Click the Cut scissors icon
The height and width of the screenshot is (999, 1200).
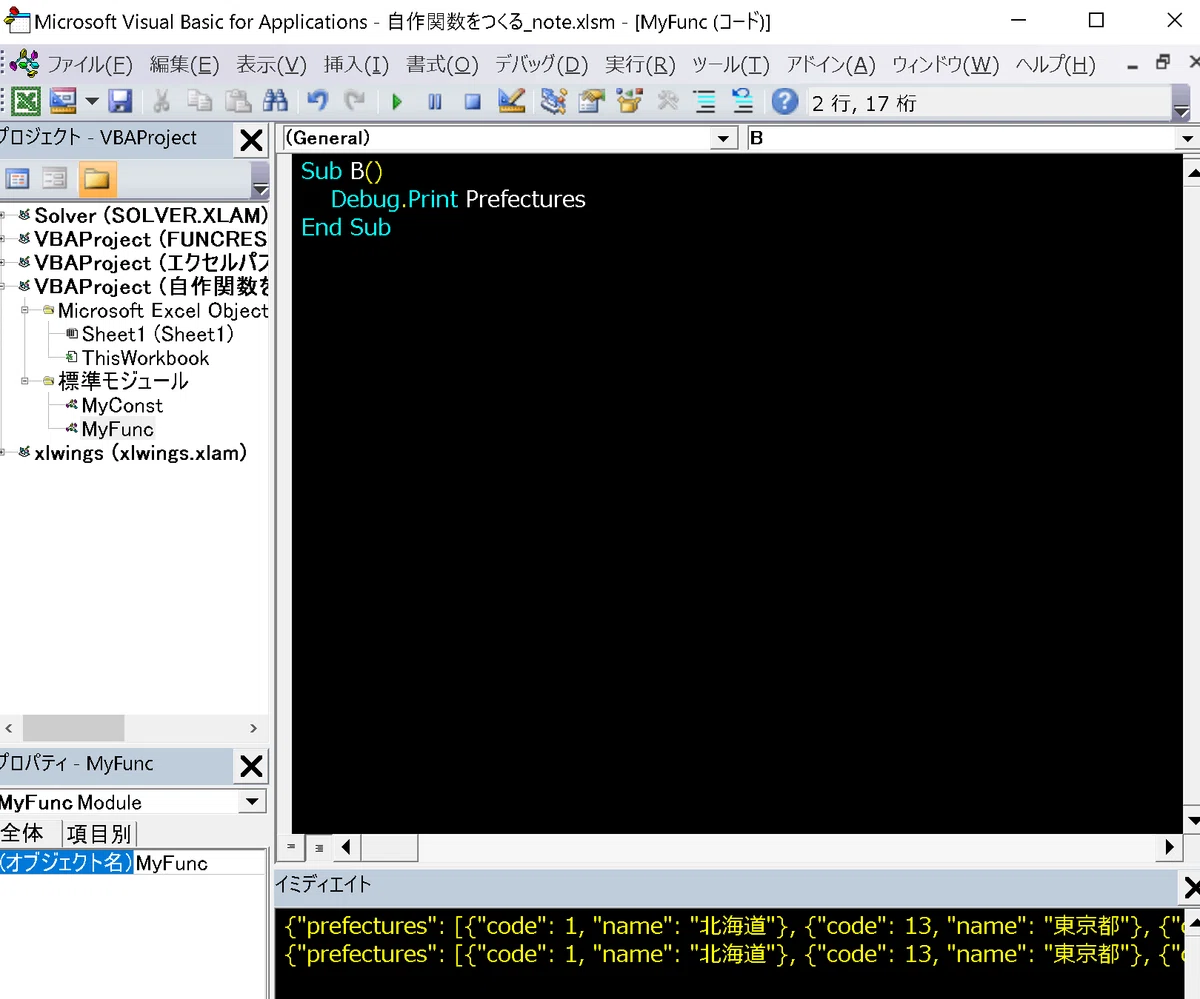[x=161, y=101]
